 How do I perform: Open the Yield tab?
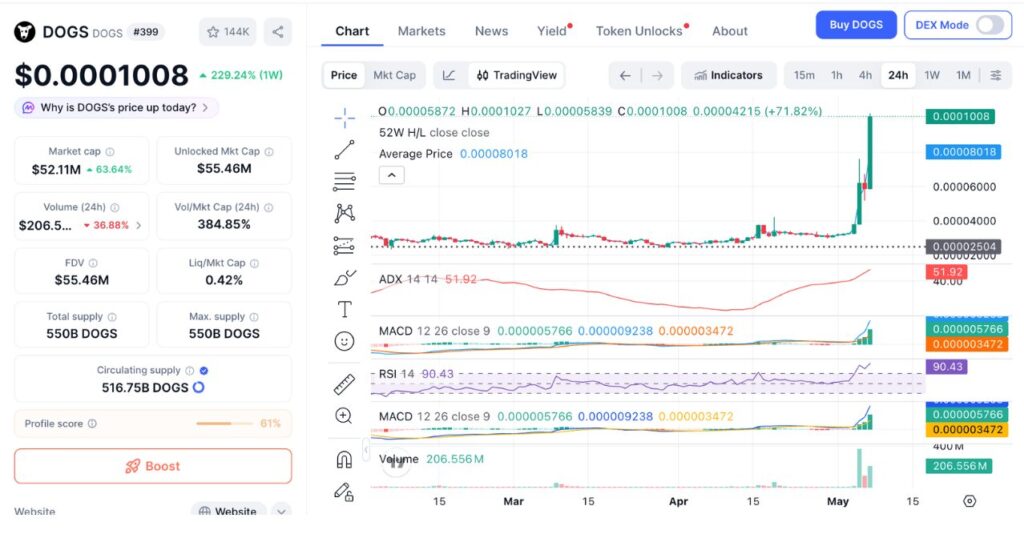click(552, 31)
